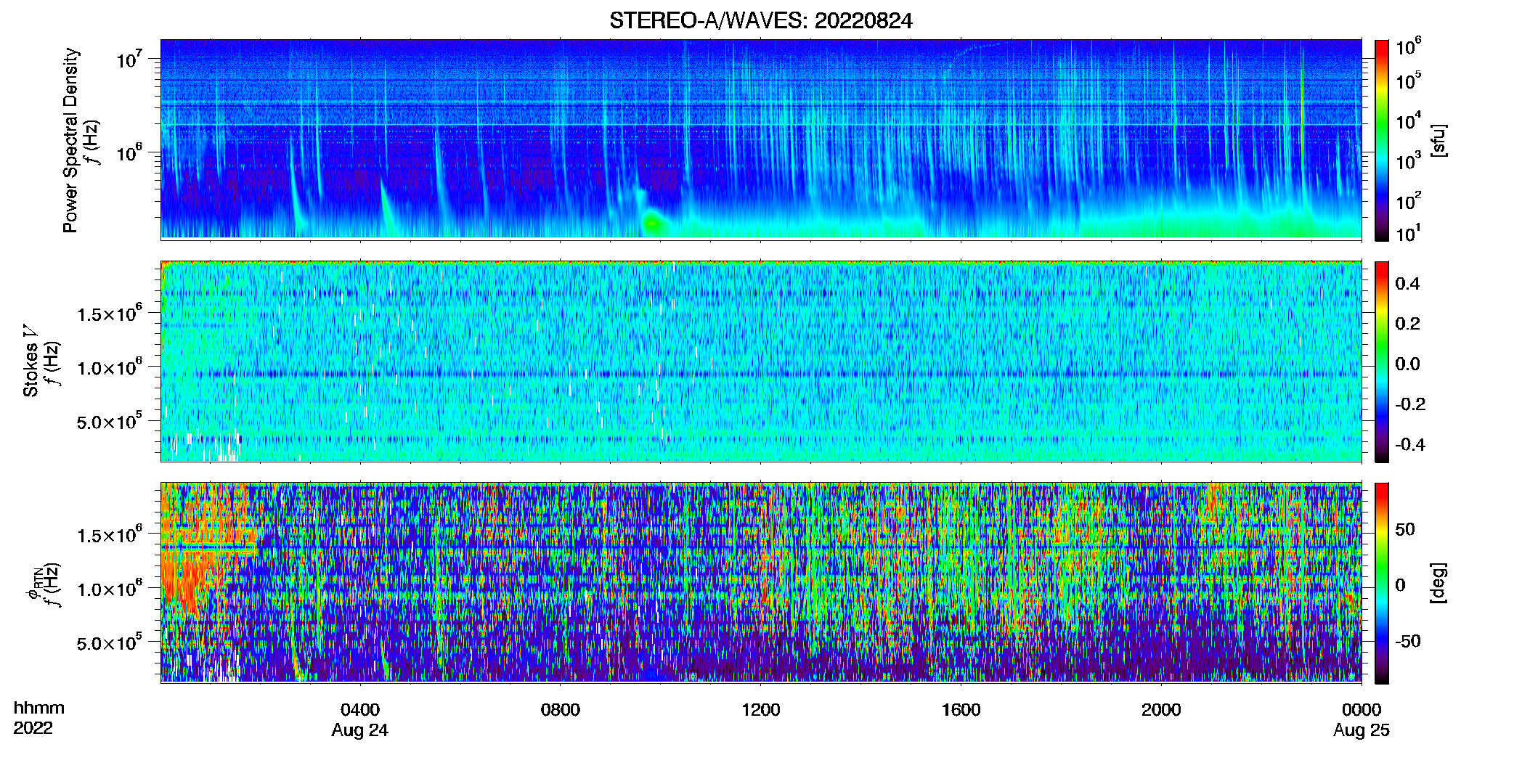
Task: Click the degrees colorbar
Action: (1382, 583)
